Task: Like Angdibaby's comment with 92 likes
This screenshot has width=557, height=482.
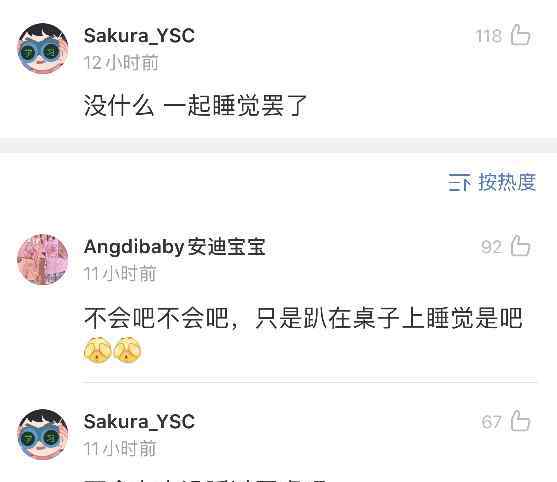Action: click(x=520, y=246)
